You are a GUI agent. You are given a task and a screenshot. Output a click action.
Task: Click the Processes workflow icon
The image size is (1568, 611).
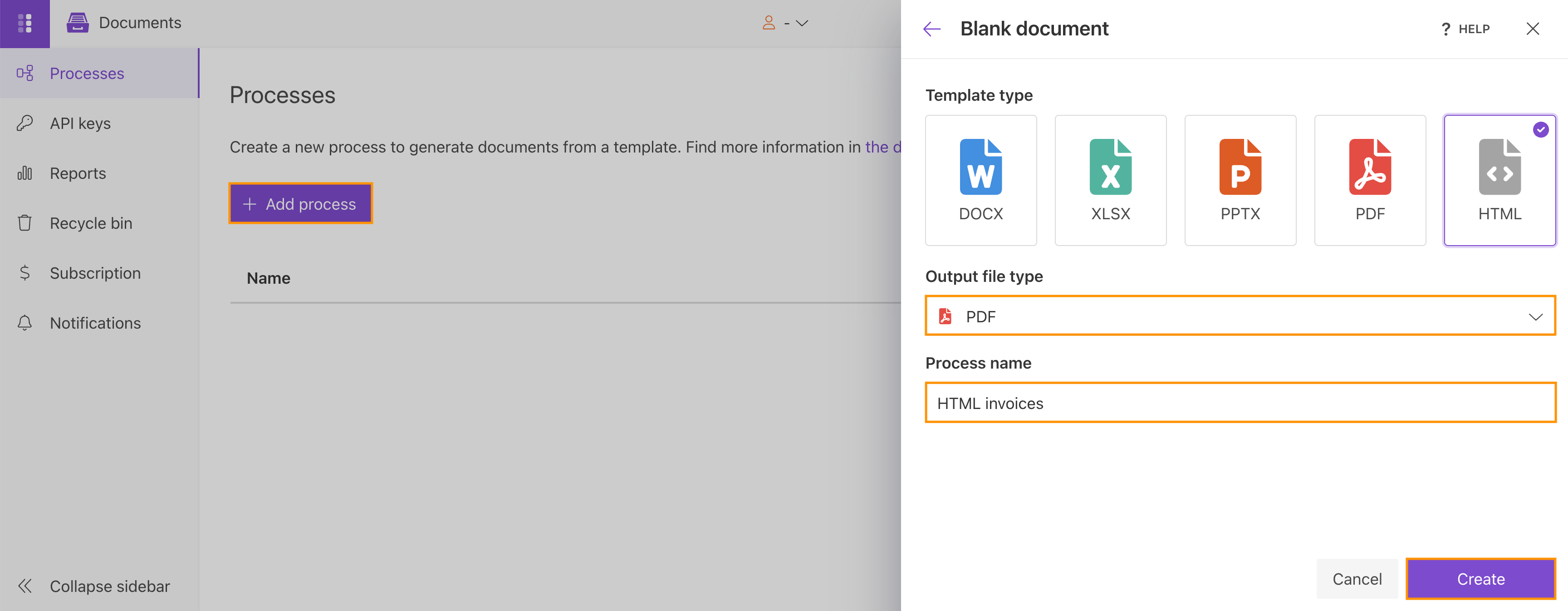tap(24, 73)
